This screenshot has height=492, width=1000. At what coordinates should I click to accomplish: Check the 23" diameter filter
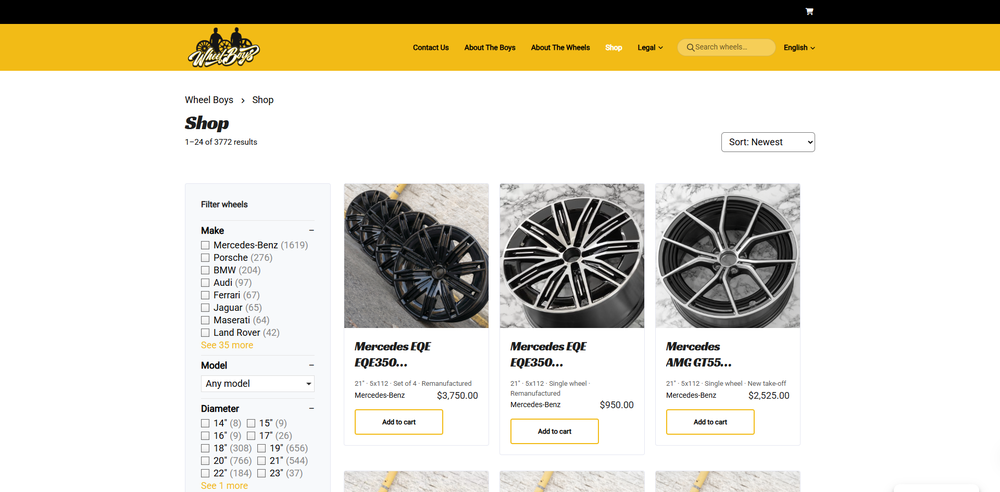(261, 473)
